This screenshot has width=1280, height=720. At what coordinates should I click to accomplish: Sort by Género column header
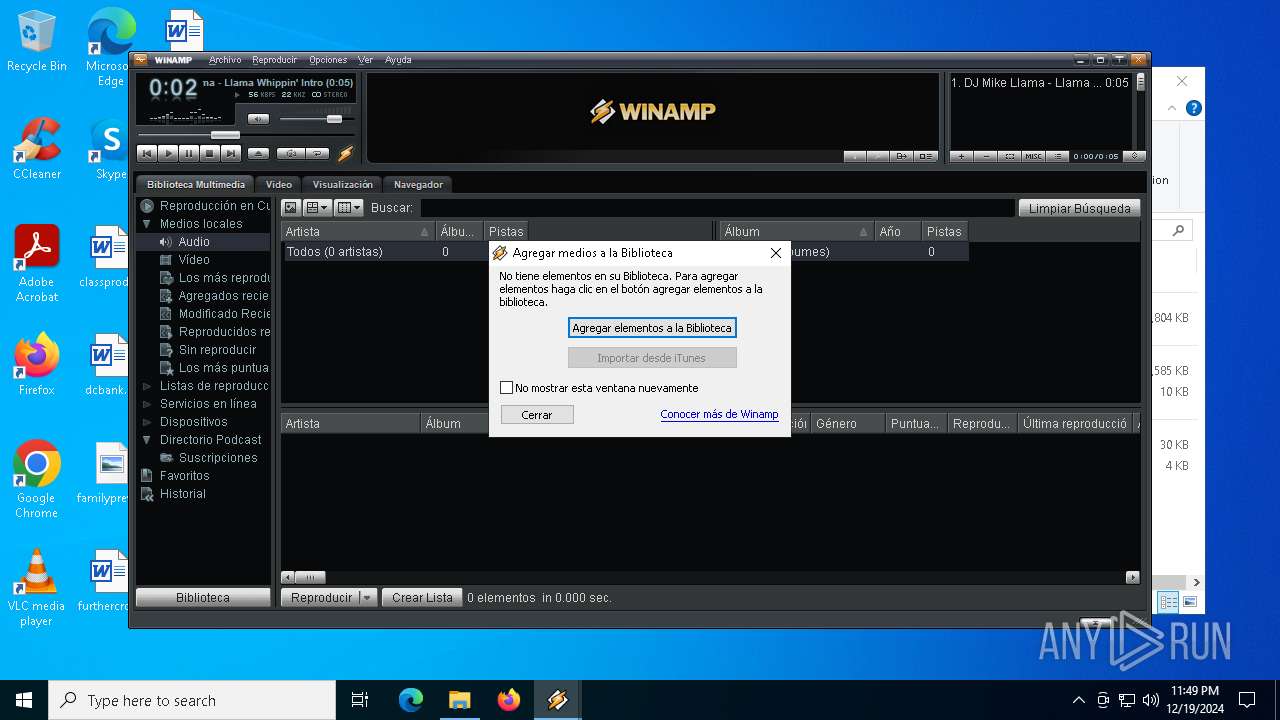[848, 423]
